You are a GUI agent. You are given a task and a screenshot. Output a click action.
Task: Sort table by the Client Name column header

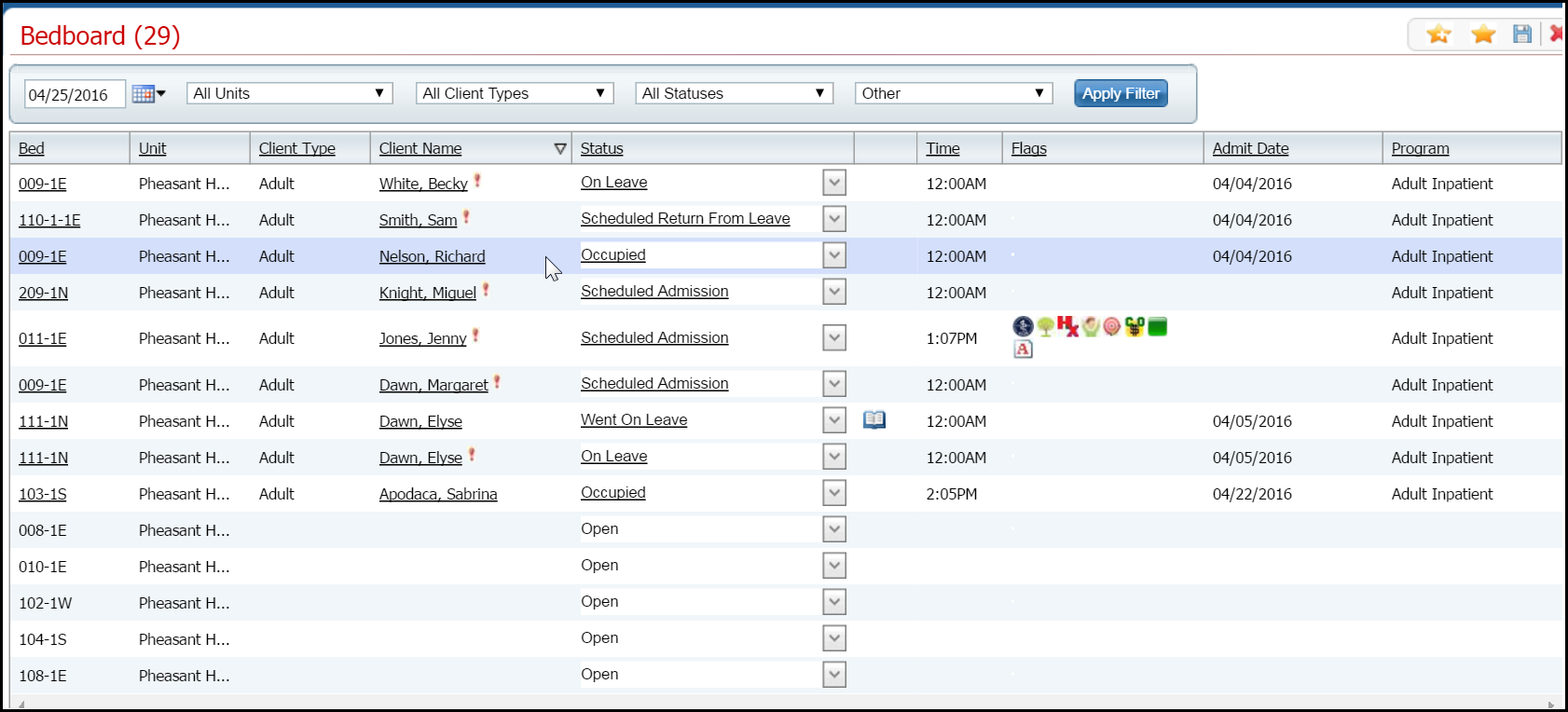[420, 148]
